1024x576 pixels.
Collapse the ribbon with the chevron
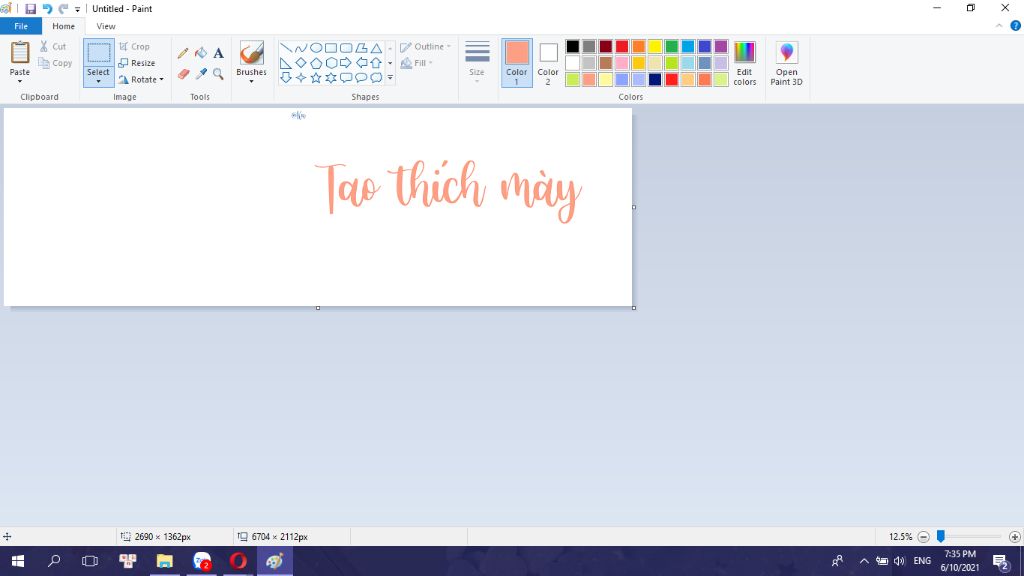999,26
